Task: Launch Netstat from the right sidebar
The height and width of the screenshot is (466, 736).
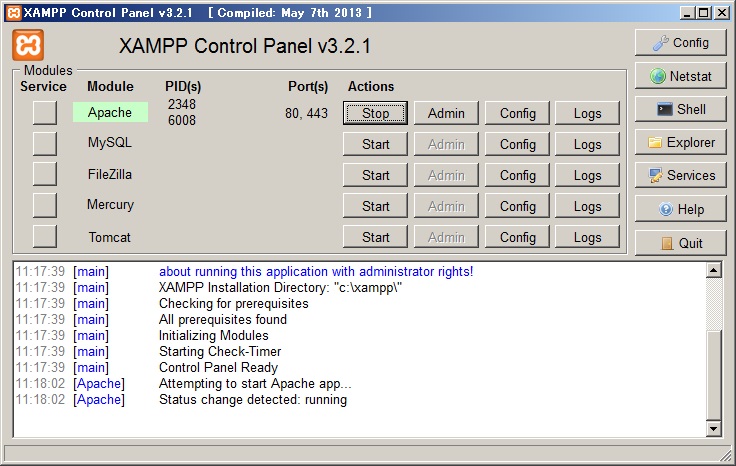Action: [x=680, y=76]
